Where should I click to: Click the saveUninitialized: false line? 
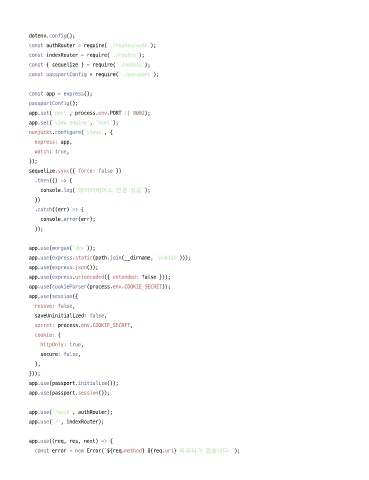(70, 315)
